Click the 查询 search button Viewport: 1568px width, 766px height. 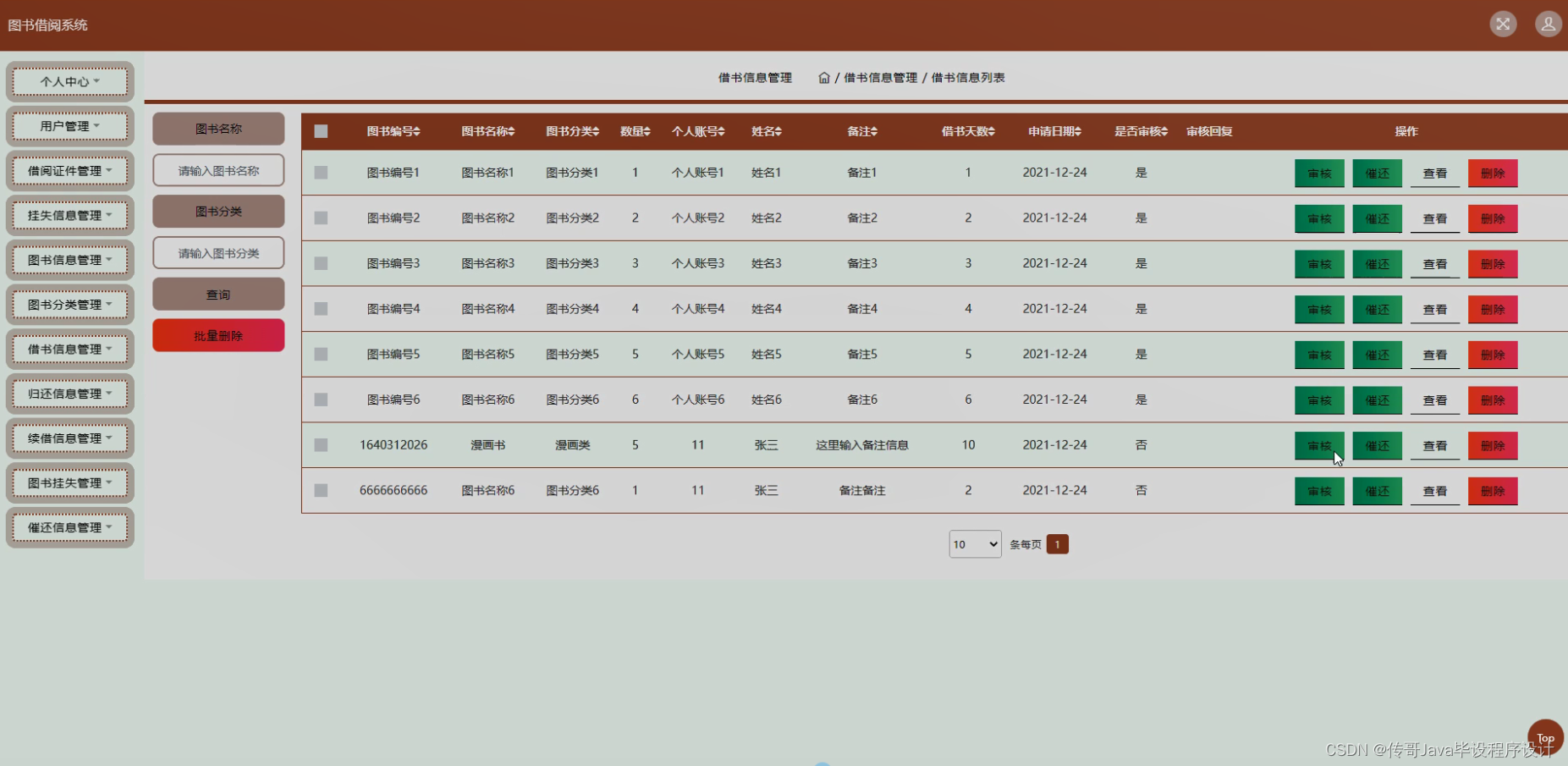(x=217, y=294)
